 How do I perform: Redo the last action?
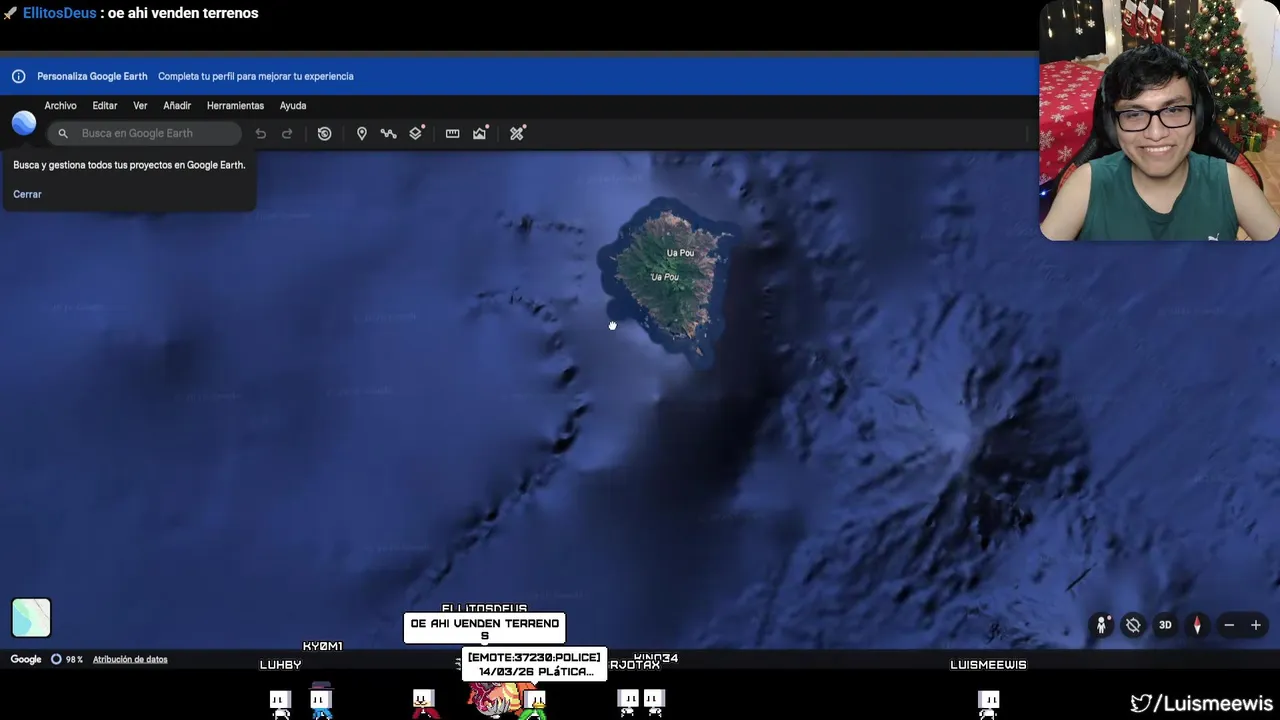point(287,133)
